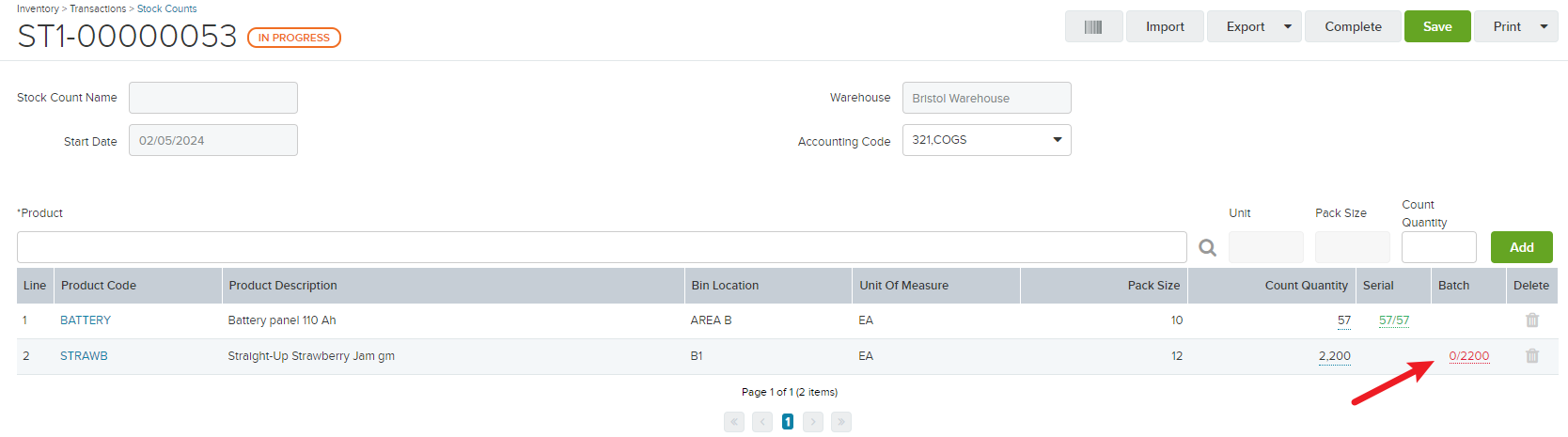
Task: Open the Stock Counts breadcrumb link
Action: 167,8
